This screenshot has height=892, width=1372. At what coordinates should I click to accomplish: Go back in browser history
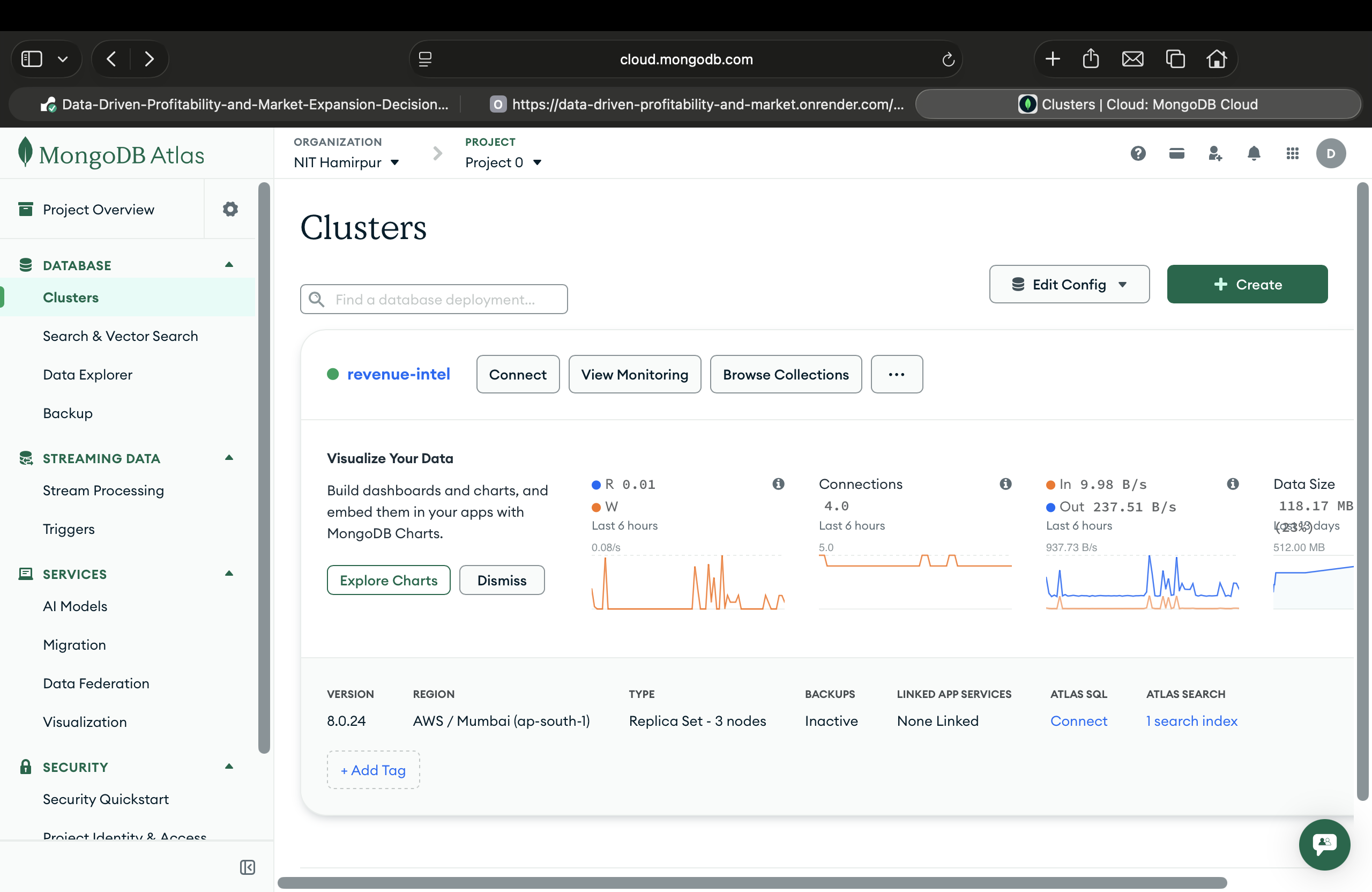click(x=111, y=59)
